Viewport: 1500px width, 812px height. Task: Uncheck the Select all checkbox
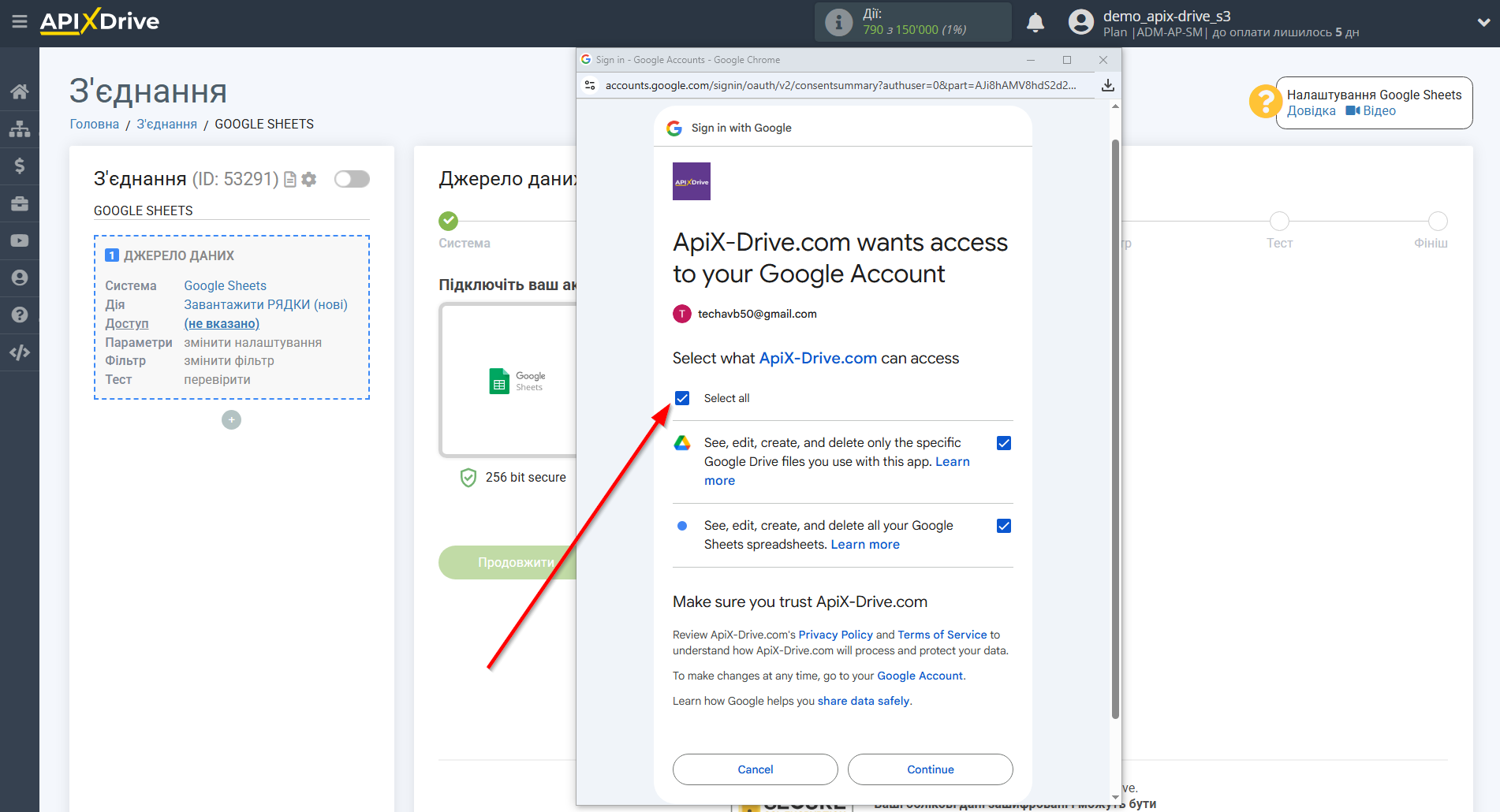(x=681, y=397)
